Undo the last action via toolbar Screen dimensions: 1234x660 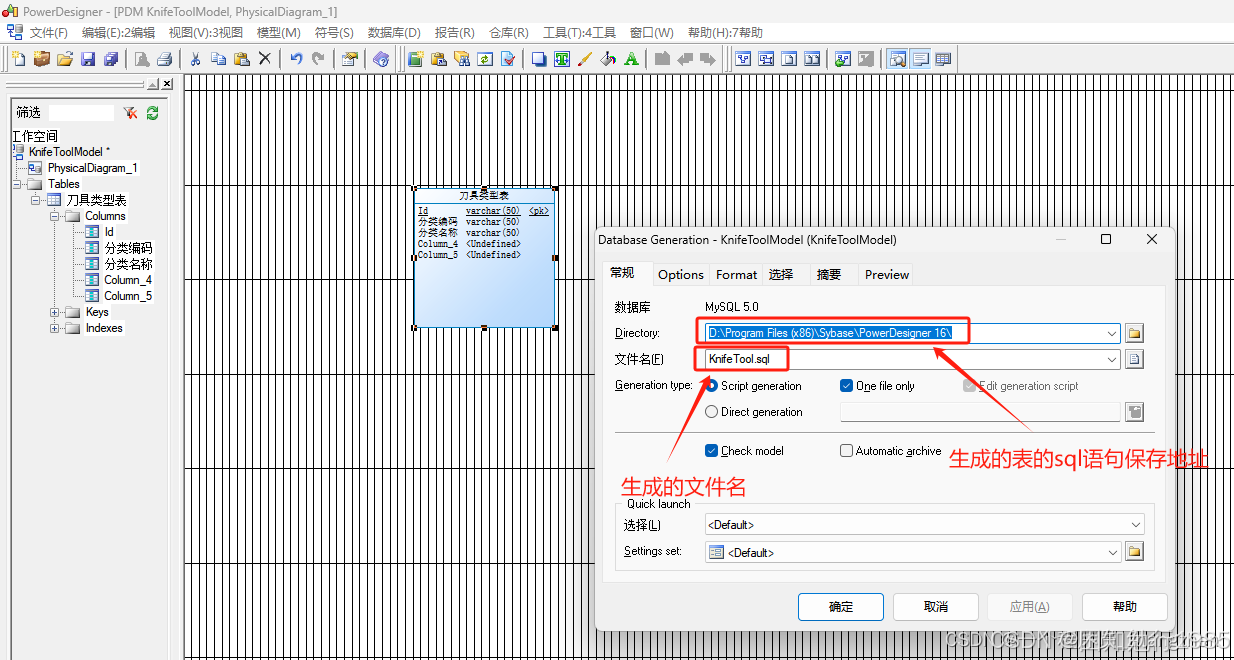[296, 59]
